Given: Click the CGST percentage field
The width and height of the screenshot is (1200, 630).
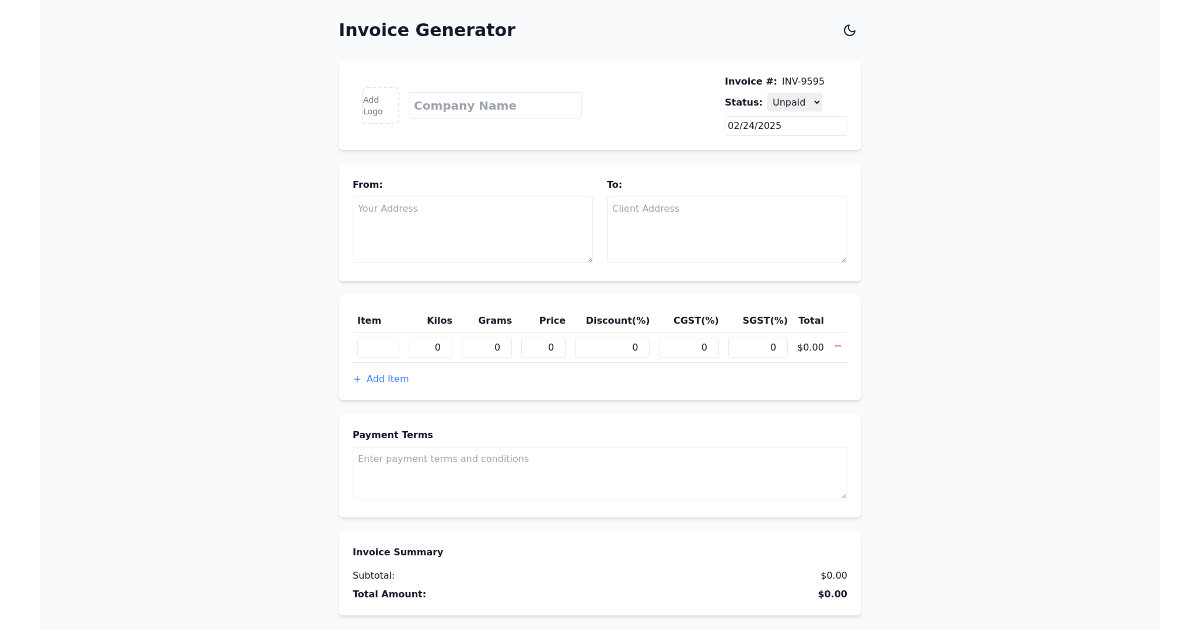Looking at the screenshot, I should click(688, 346).
